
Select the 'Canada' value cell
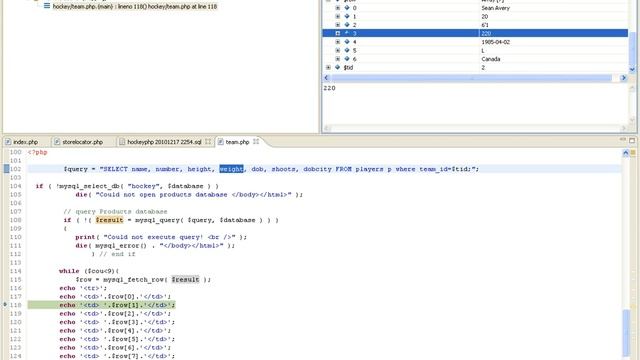(491, 59)
